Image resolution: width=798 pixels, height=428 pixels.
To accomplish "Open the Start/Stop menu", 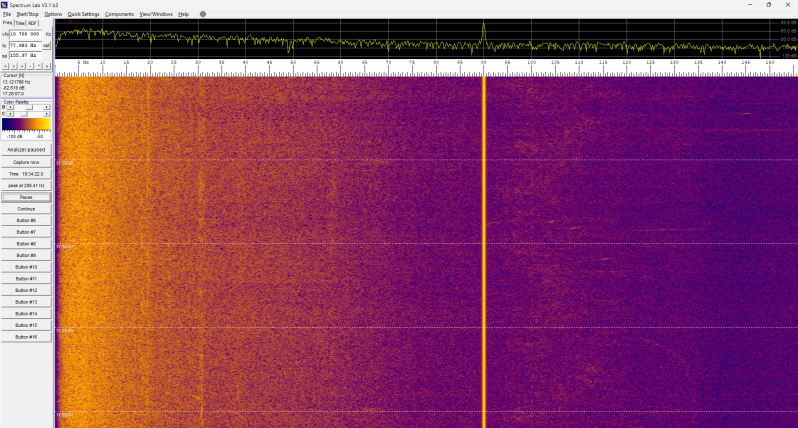I will pos(27,14).
